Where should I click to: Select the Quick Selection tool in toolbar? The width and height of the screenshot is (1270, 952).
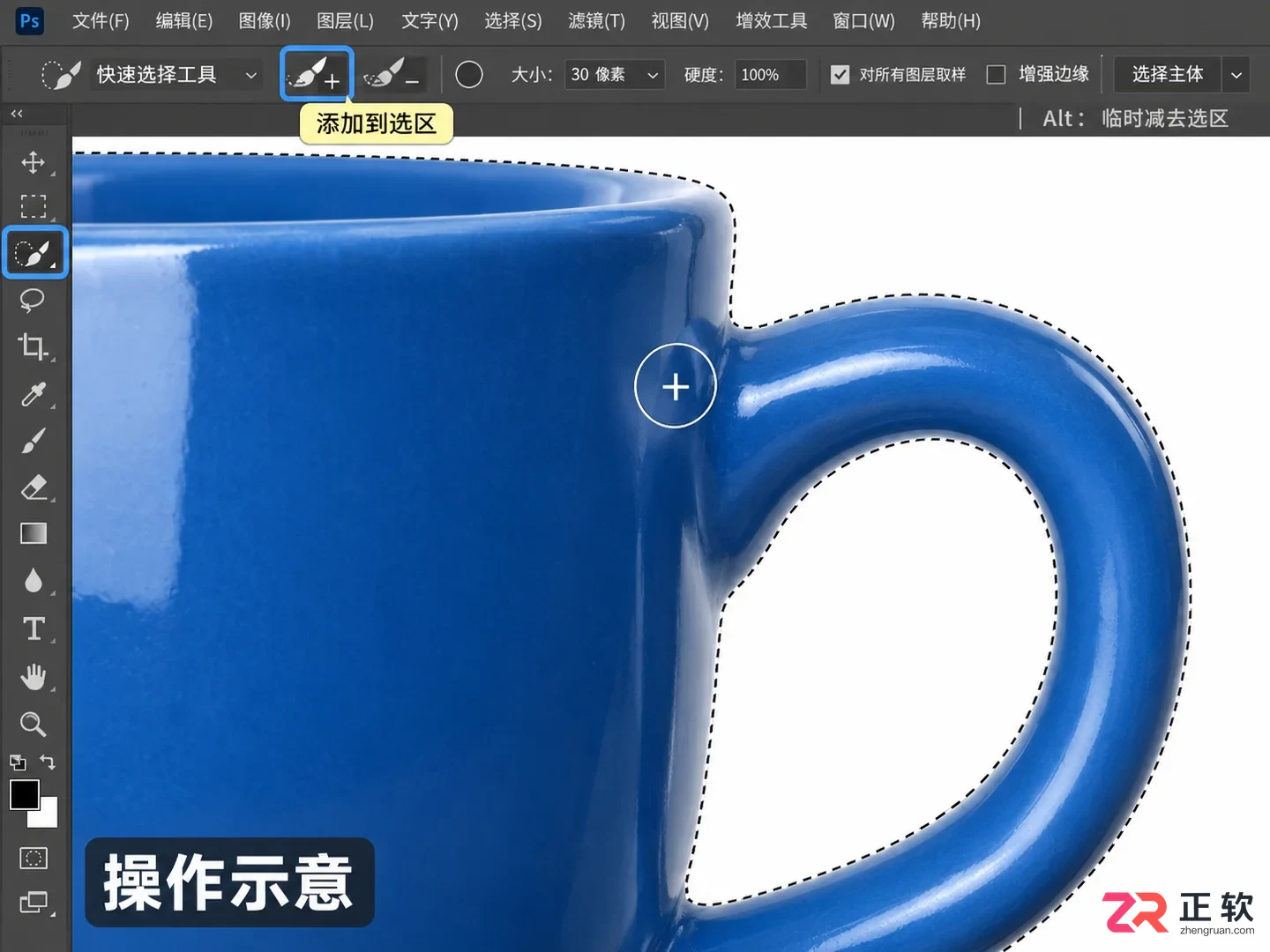point(34,253)
